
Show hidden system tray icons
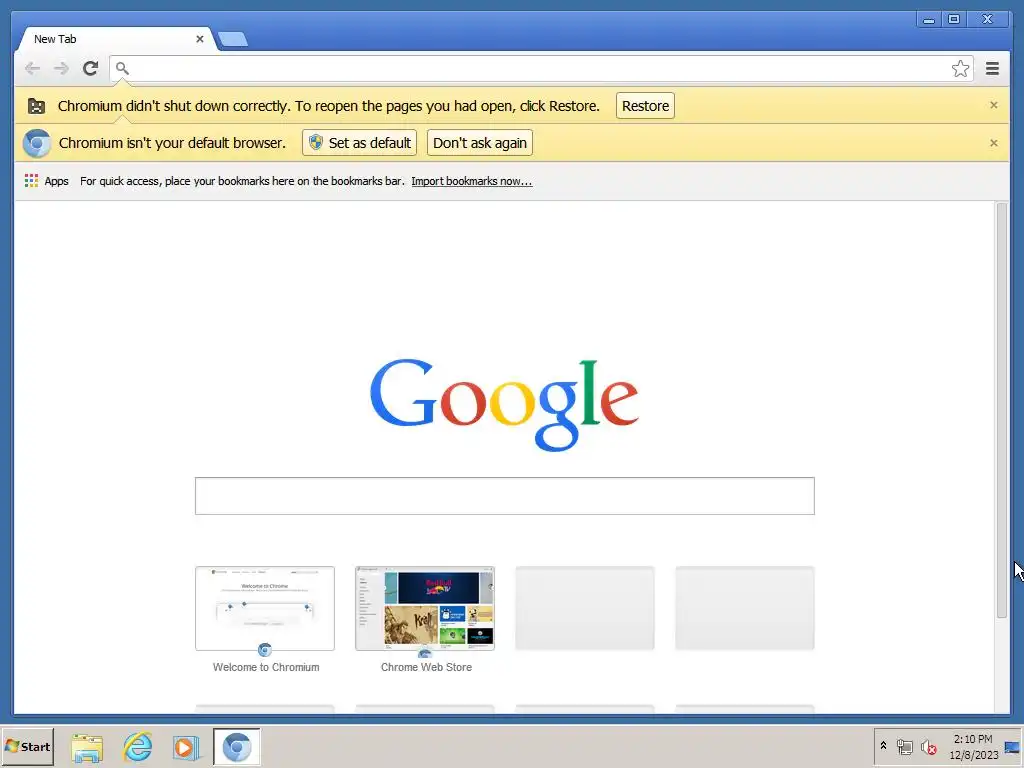coord(883,745)
